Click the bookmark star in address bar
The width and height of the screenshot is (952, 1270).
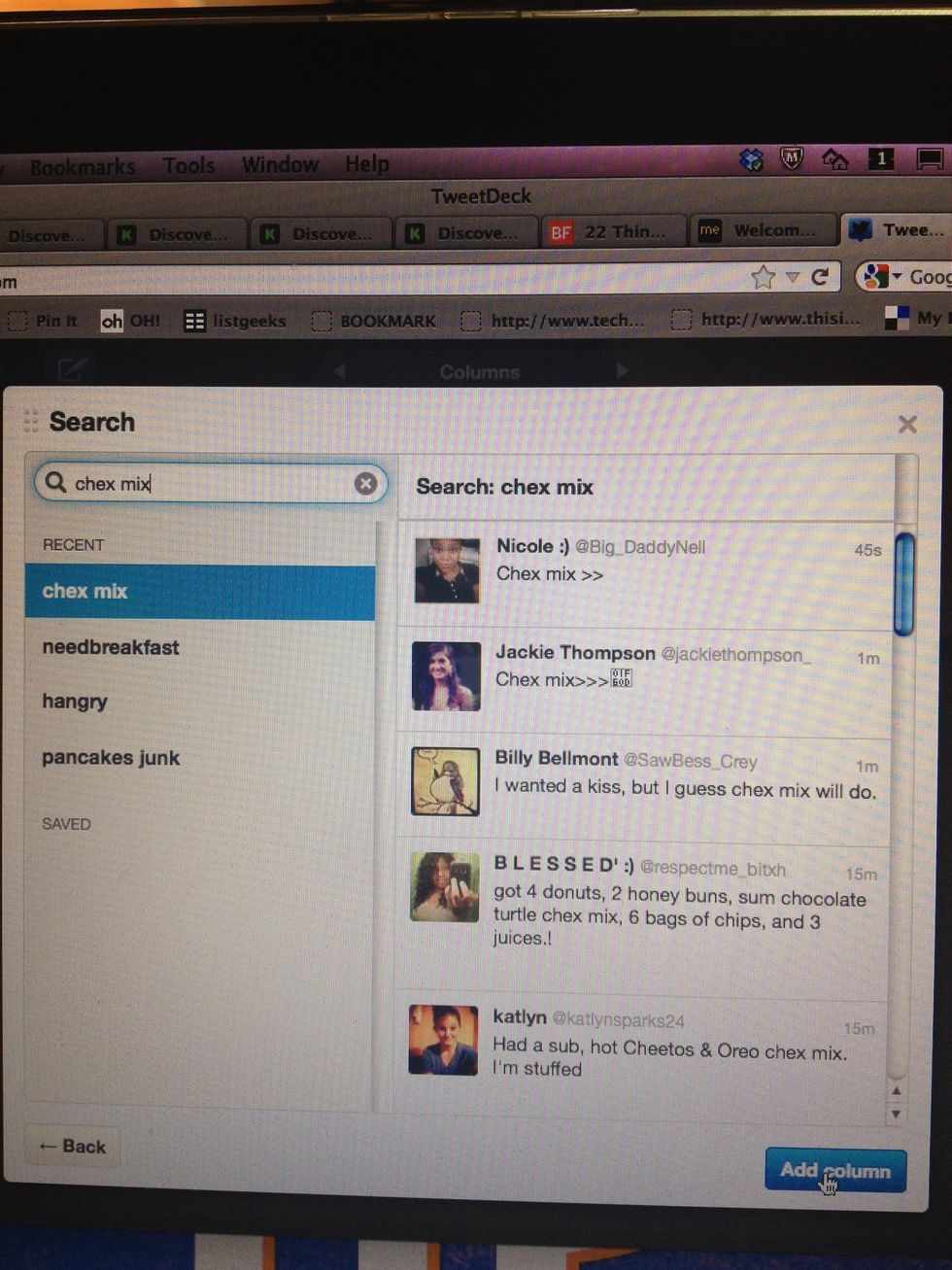click(x=764, y=278)
